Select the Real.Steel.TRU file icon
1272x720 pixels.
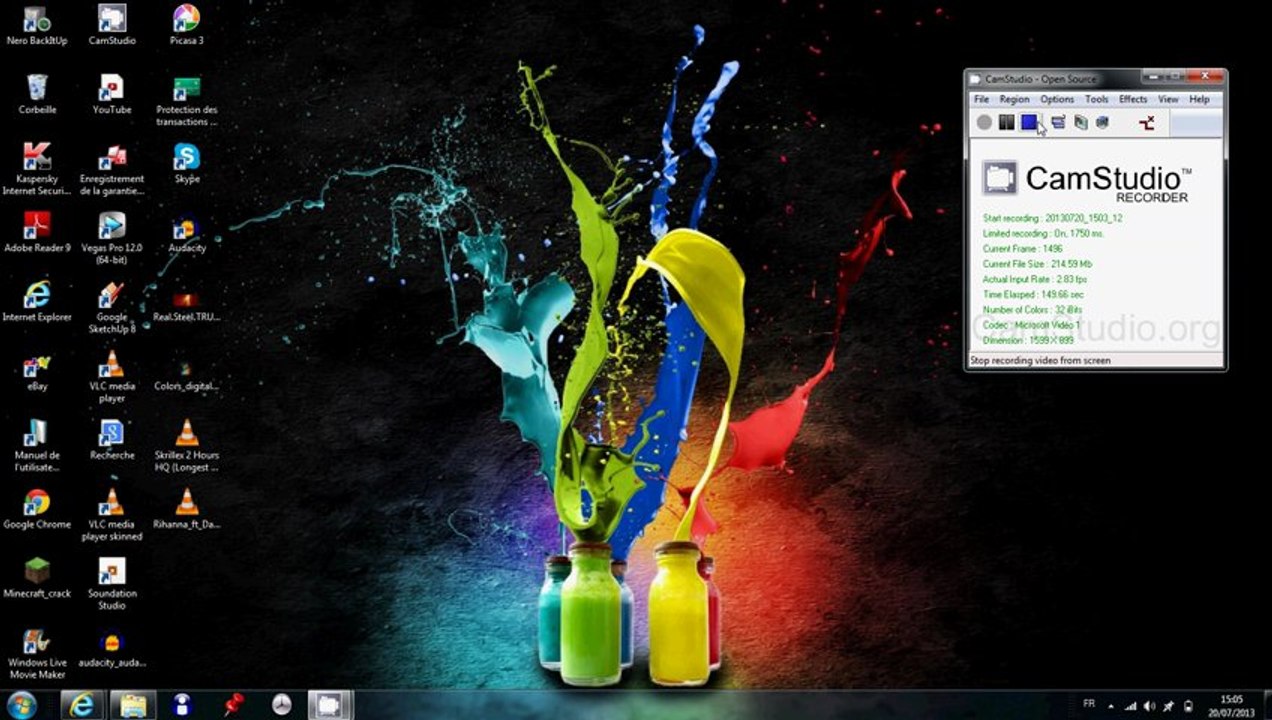(x=187, y=306)
